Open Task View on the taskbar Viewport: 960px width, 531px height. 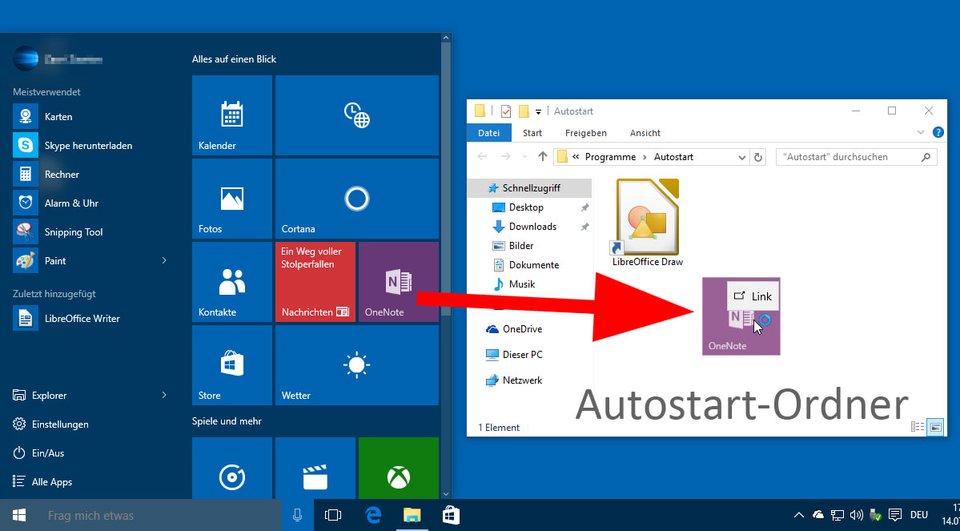click(x=332, y=515)
